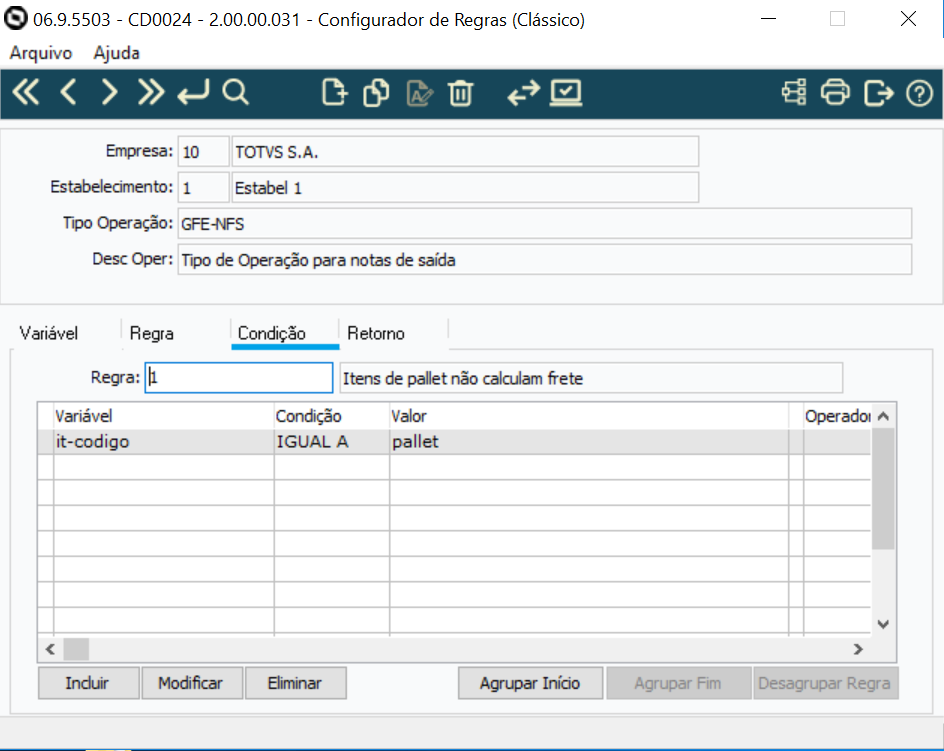The height and width of the screenshot is (751, 944).
Task: Go to first record using double-left arrow
Action: pos(26,93)
